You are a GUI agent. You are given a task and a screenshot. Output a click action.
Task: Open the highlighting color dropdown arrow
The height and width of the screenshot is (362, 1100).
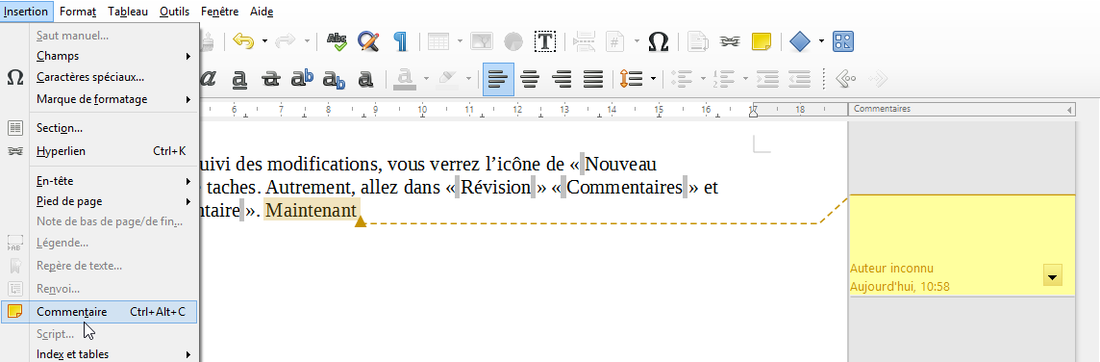click(x=468, y=79)
